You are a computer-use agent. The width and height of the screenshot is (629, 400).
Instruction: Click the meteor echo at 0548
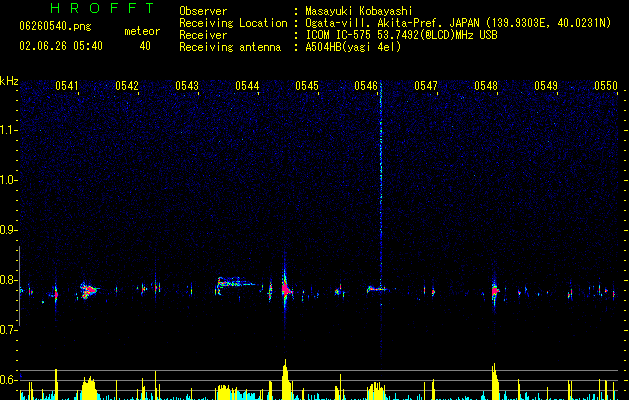495,290
